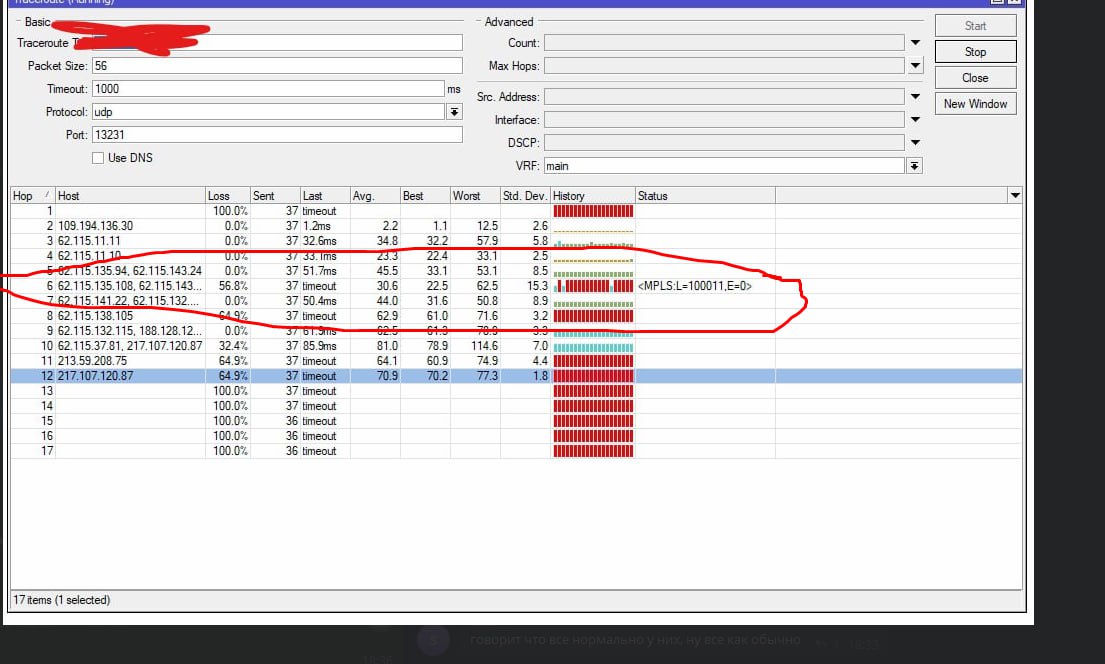Sort by the Worst column header
Viewport: 1105px width, 664px height.
pos(475,195)
